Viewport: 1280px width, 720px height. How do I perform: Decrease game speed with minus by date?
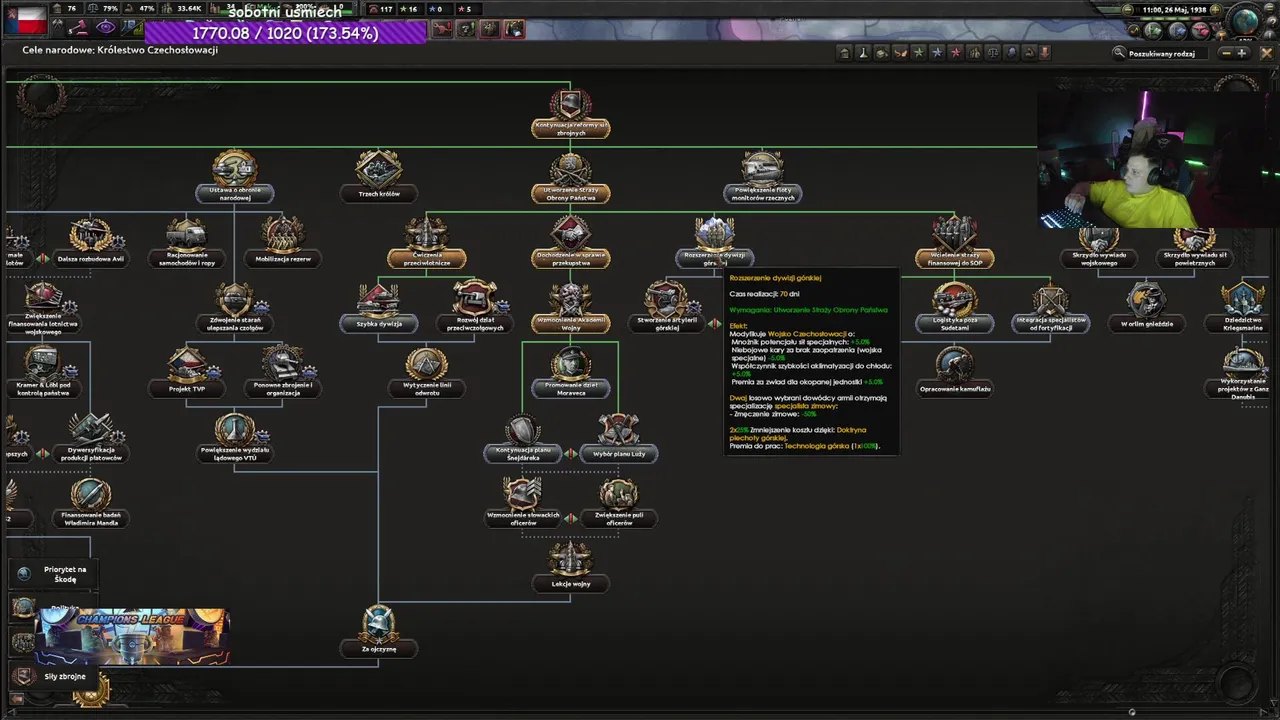point(1128,10)
